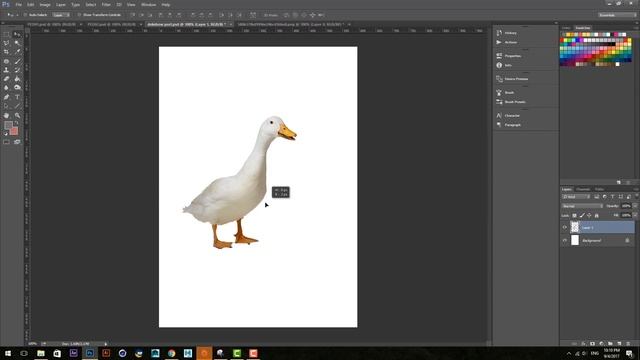Viewport: 640px width, 360px height.
Task: Select the Spot Healing Brush tool
Action: pos(6,61)
